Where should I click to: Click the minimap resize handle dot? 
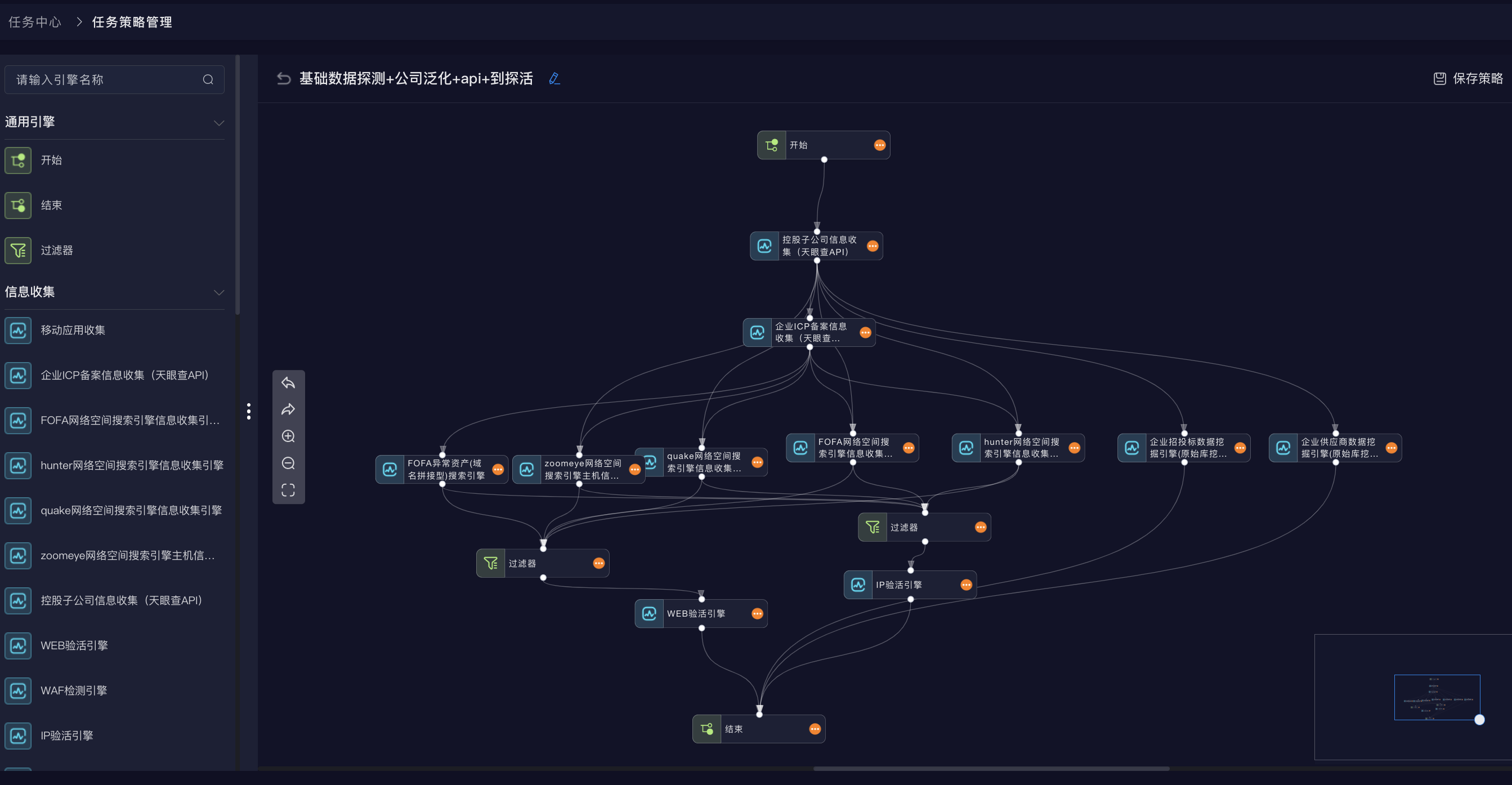click(x=1479, y=720)
